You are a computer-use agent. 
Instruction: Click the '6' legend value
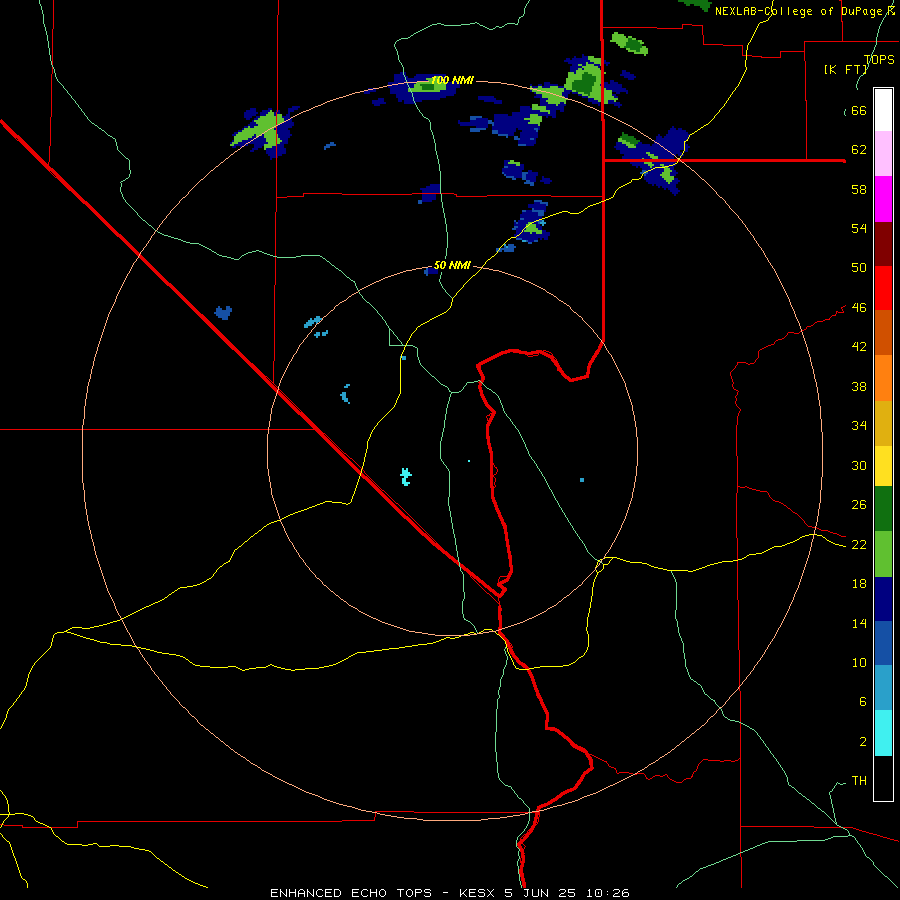point(862,702)
